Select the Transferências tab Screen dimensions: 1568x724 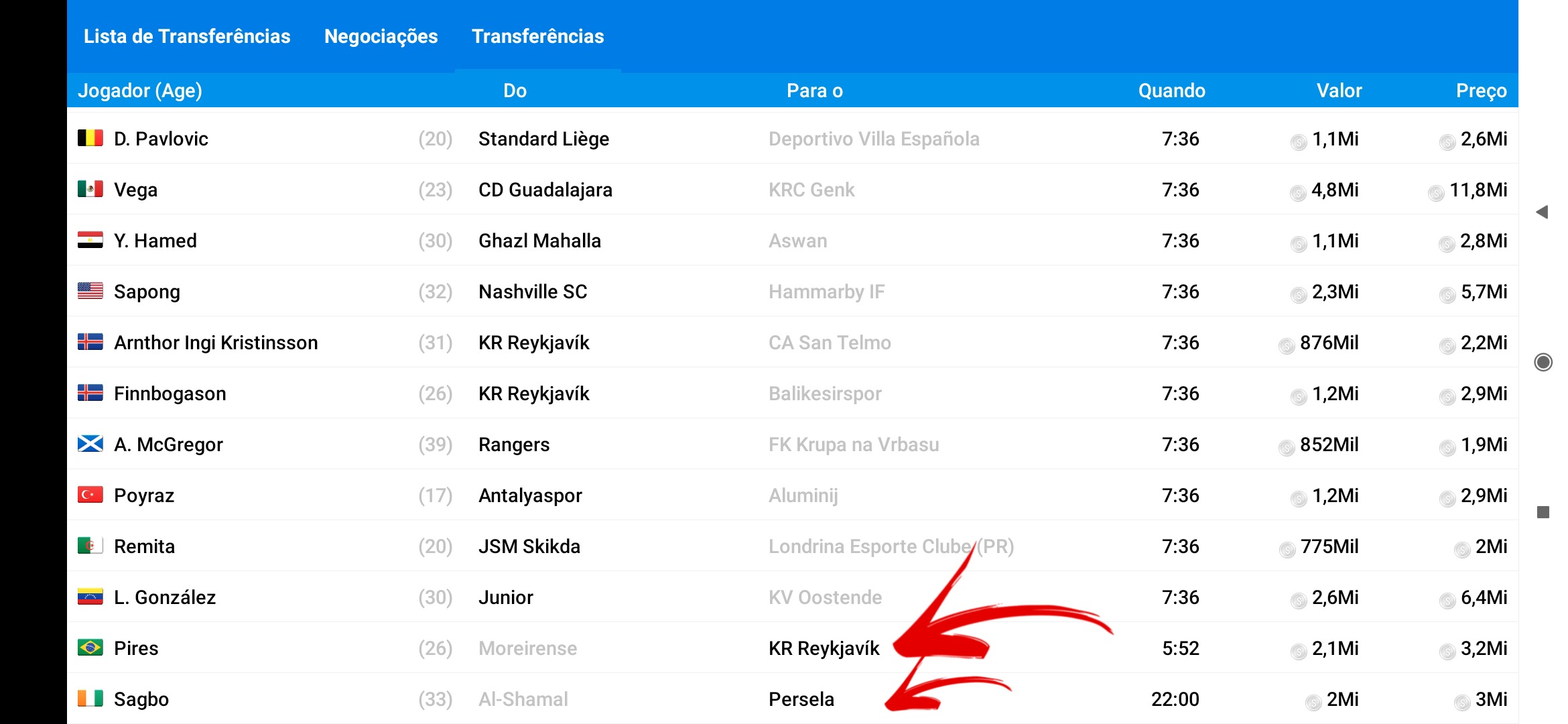pyautogui.click(x=537, y=36)
